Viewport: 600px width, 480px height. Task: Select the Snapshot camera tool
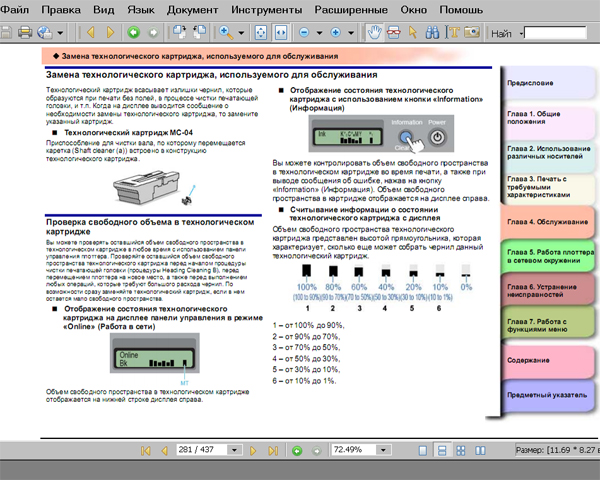[x=472, y=32]
